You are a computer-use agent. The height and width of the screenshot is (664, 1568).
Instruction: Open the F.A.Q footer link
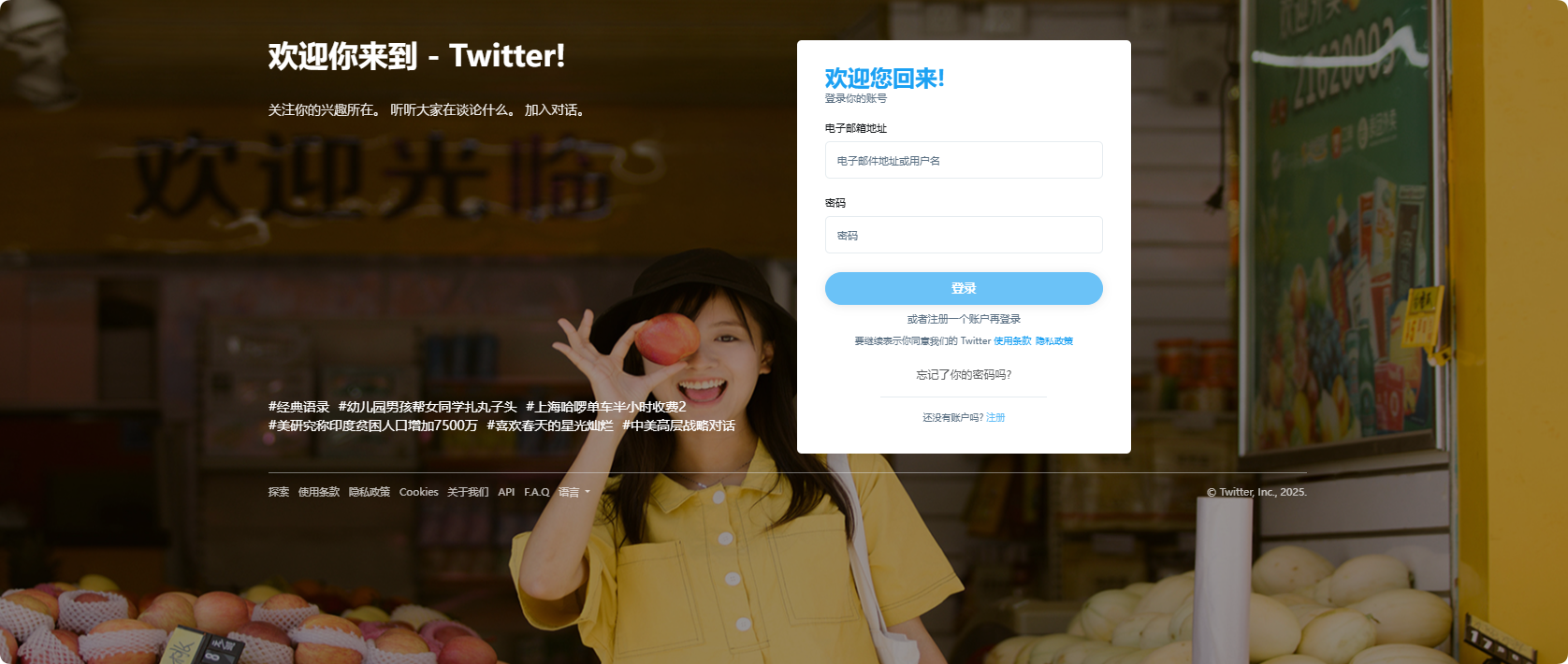537,492
